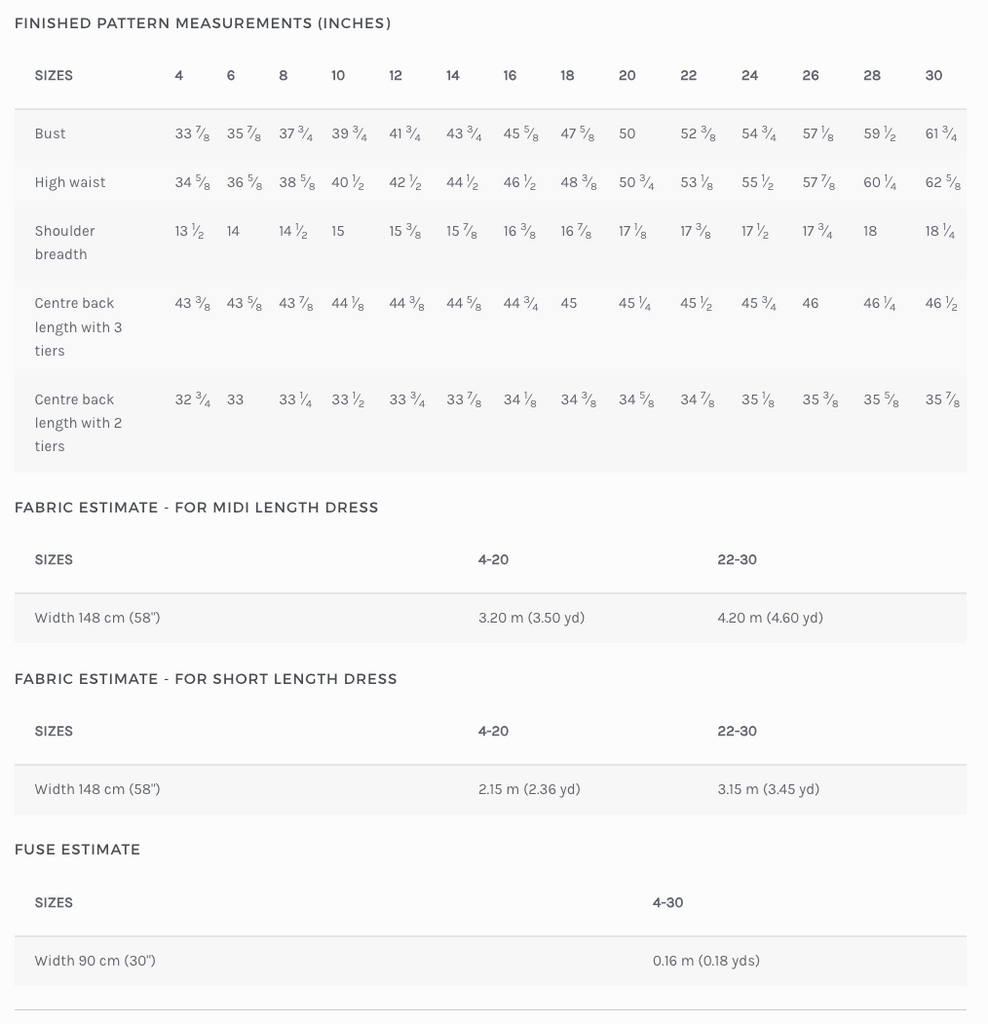Click Centre back length with 2 tiers
This screenshot has width=988, height=1024.
pyautogui.click(x=78, y=423)
